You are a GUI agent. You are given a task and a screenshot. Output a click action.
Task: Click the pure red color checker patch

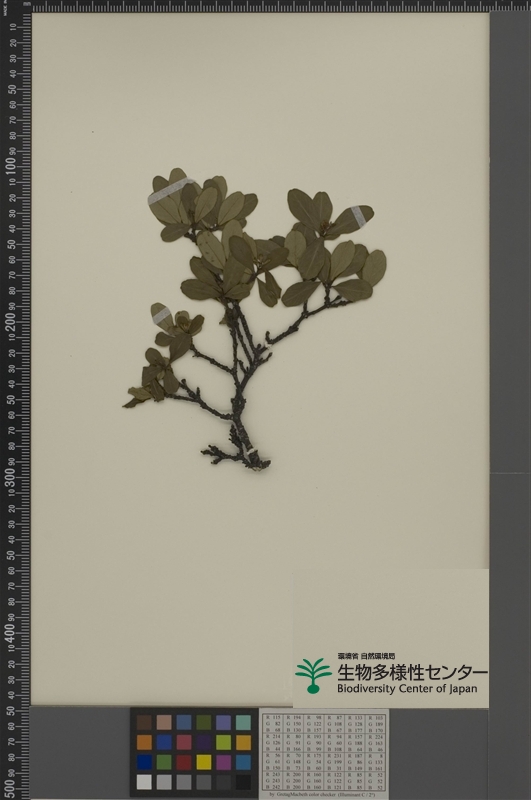(184, 762)
